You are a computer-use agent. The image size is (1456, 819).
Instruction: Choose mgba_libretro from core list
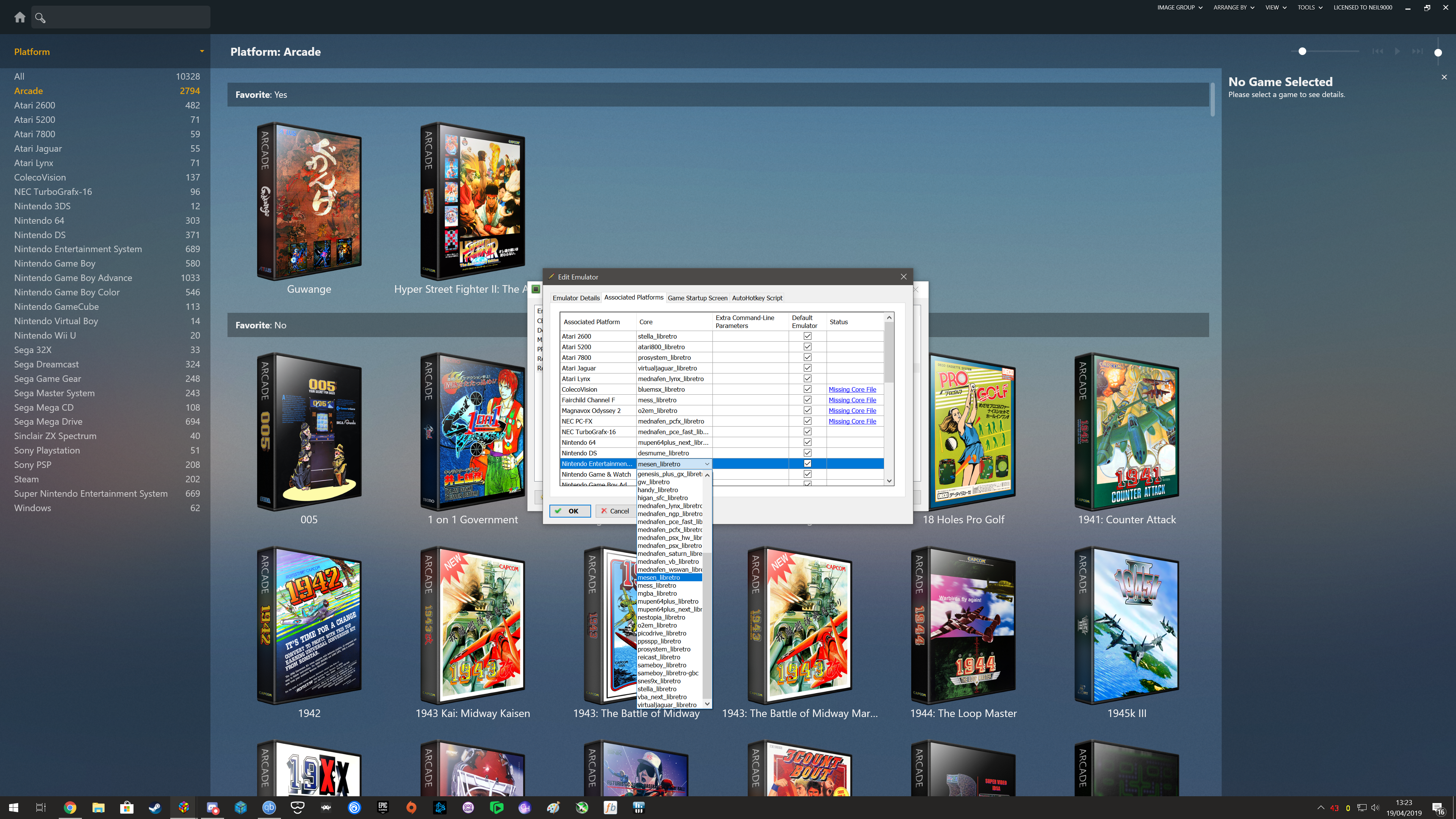[x=669, y=593]
